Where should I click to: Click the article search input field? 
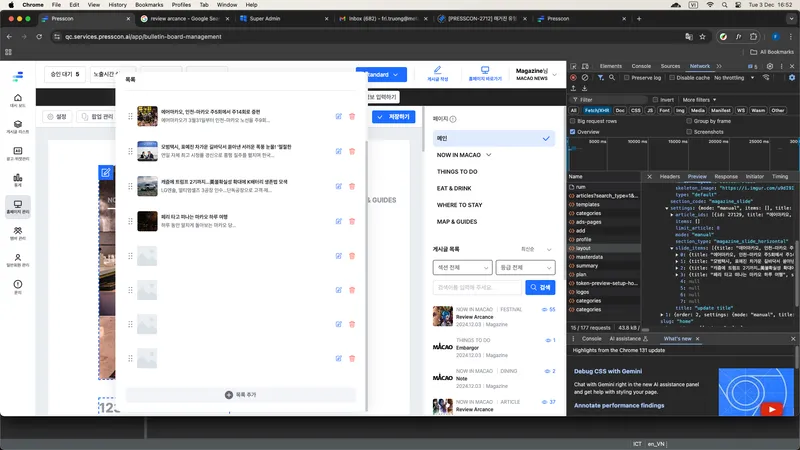pyautogui.click(x=477, y=287)
